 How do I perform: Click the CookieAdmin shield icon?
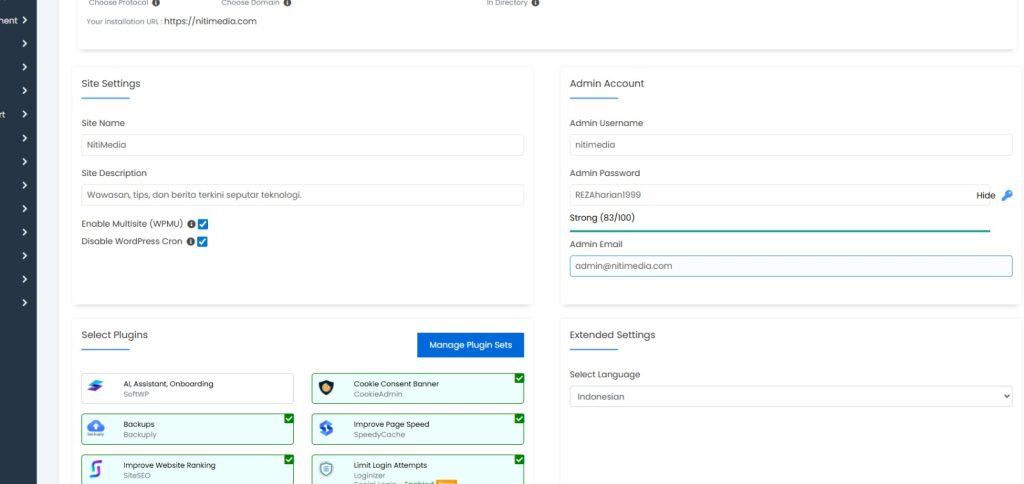pyautogui.click(x=326, y=388)
